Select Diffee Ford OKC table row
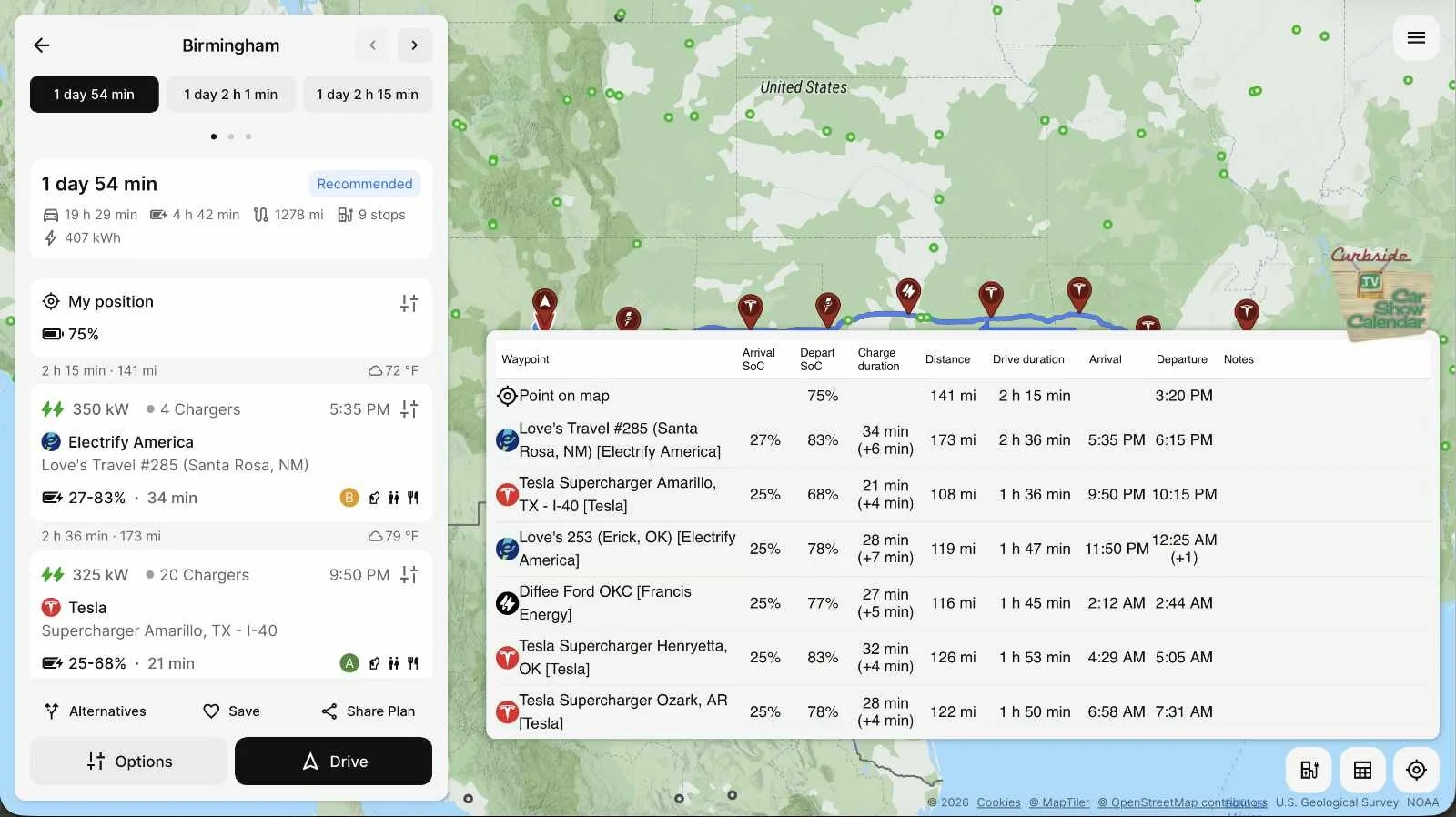Viewport: 1456px width, 817px height. click(x=962, y=603)
